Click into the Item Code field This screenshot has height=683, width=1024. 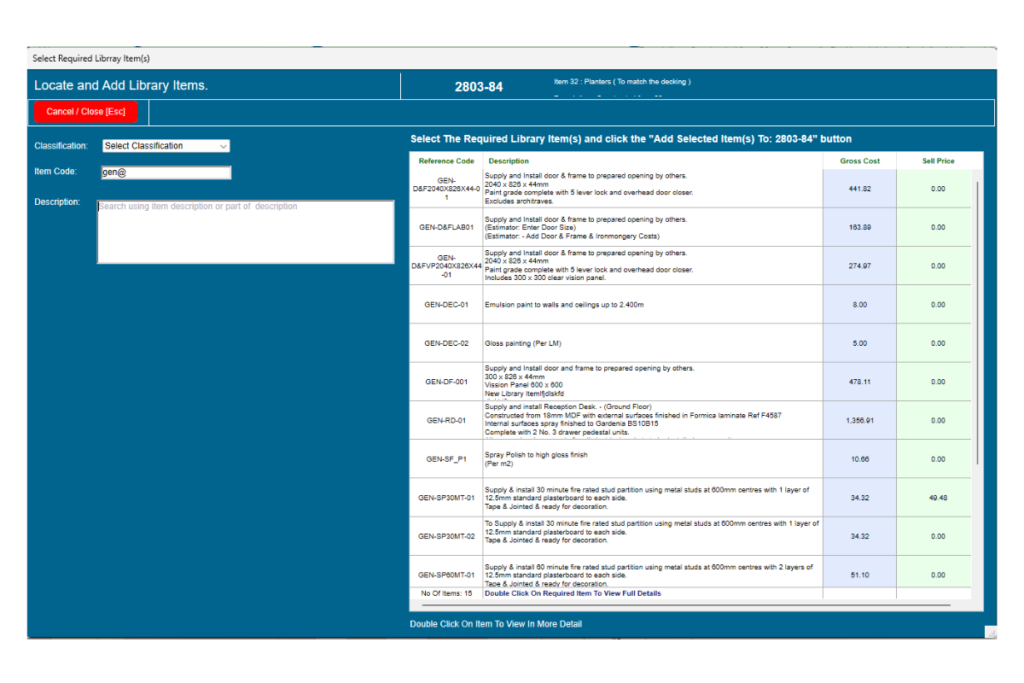coord(166,173)
